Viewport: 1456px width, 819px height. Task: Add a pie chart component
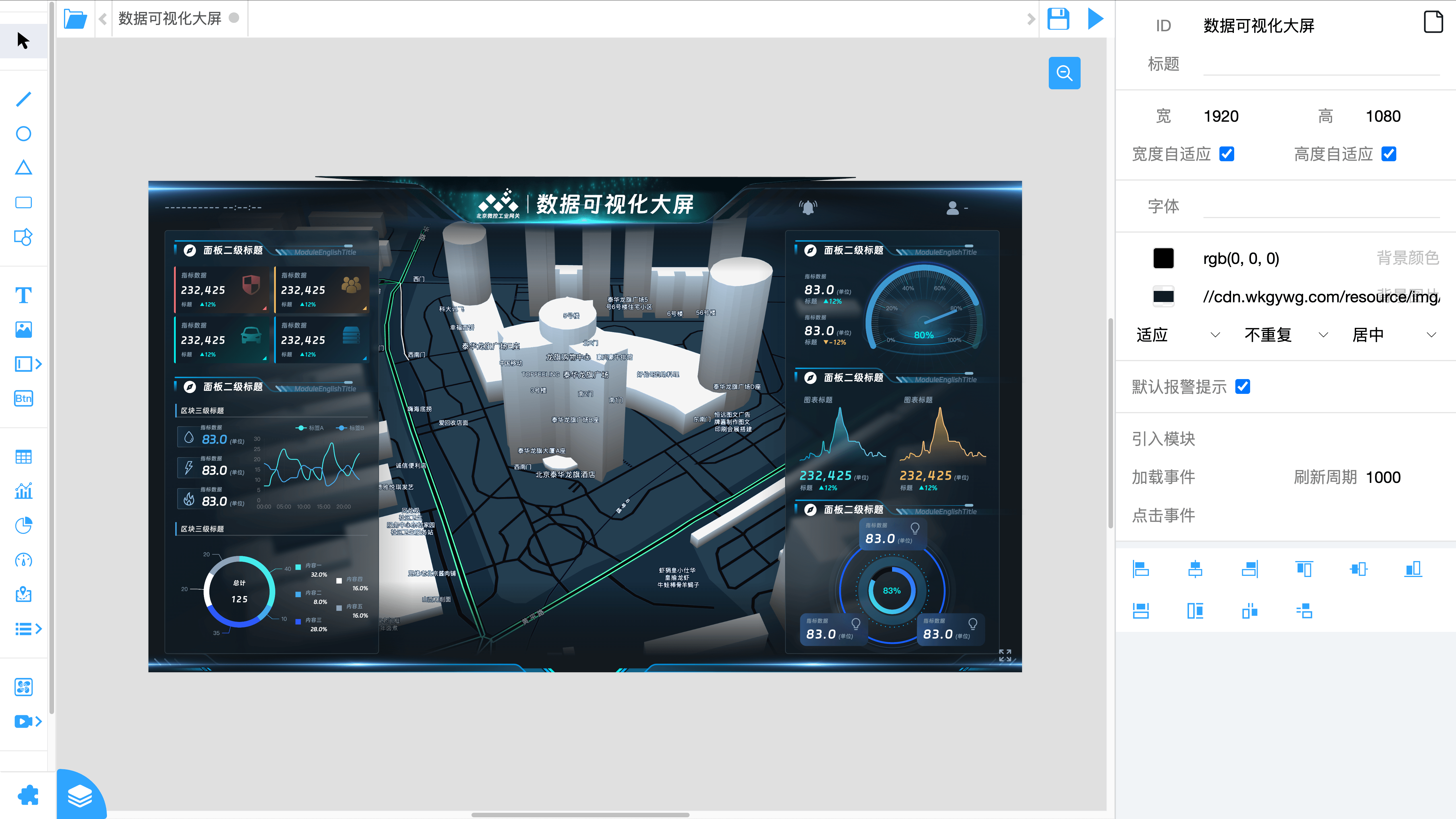pyautogui.click(x=23, y=526)
